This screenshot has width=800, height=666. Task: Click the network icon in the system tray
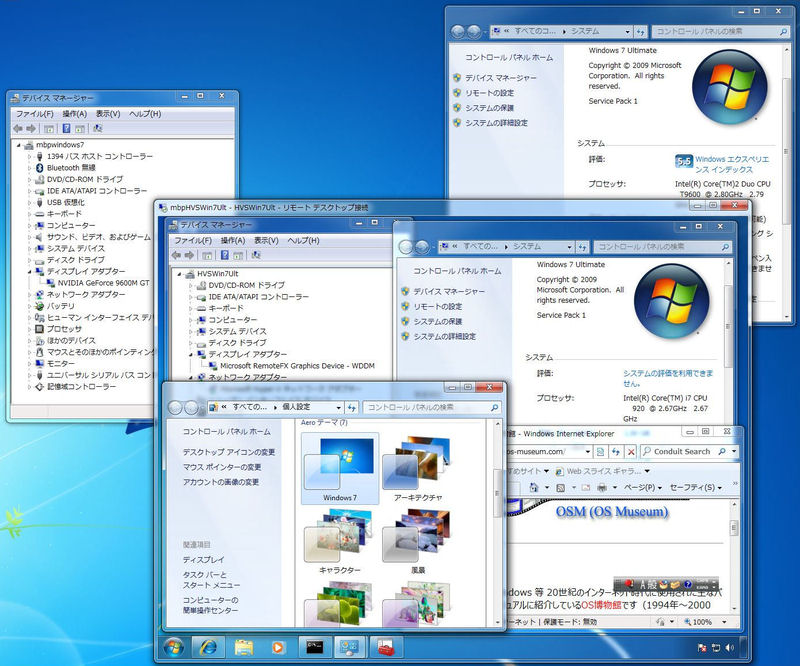click(x=716, y=648)
